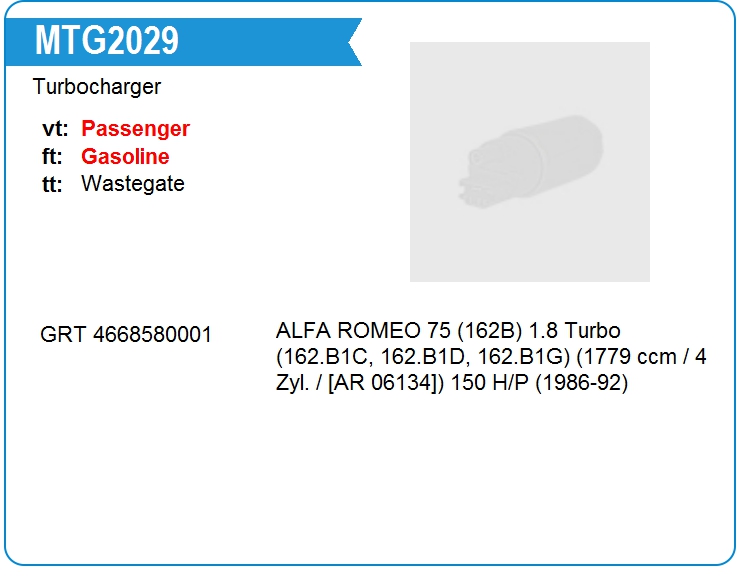This screenshot has width=740, height=576.
Task: Click the tt: label
Action: coord(53,184)
